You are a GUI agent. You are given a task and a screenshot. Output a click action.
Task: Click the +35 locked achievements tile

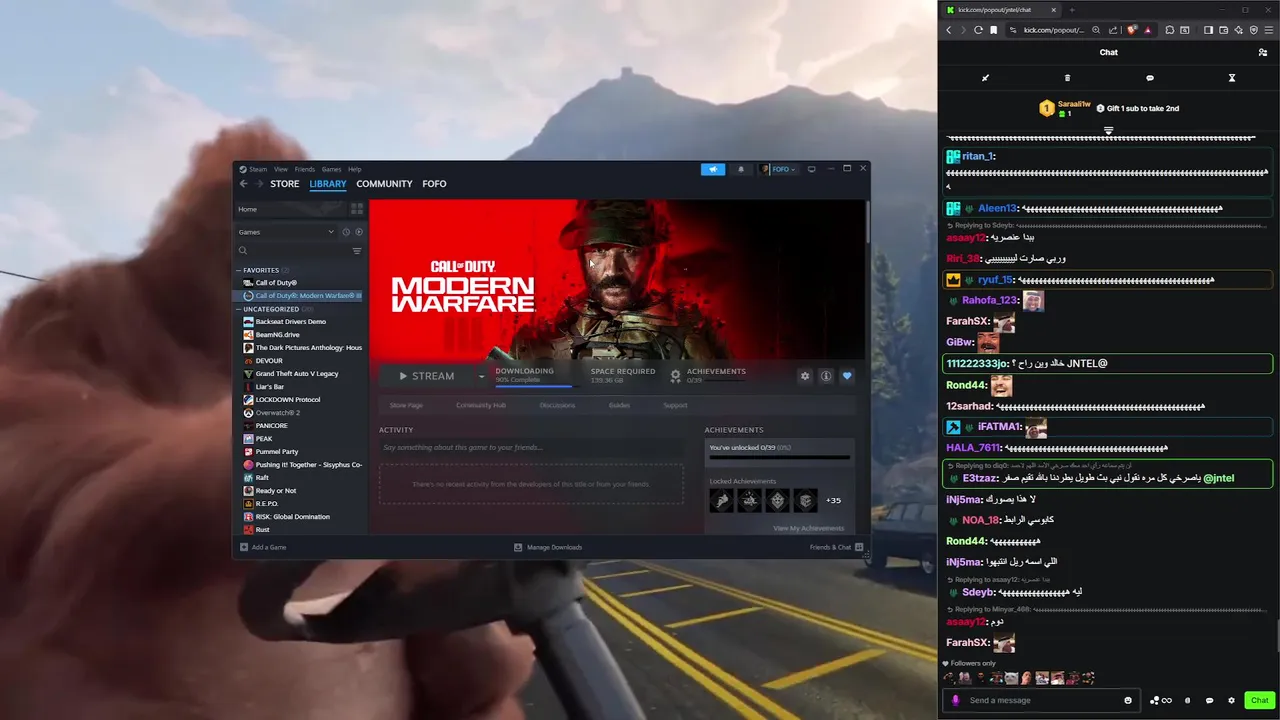pyautogui.click(x=833, y=500)
